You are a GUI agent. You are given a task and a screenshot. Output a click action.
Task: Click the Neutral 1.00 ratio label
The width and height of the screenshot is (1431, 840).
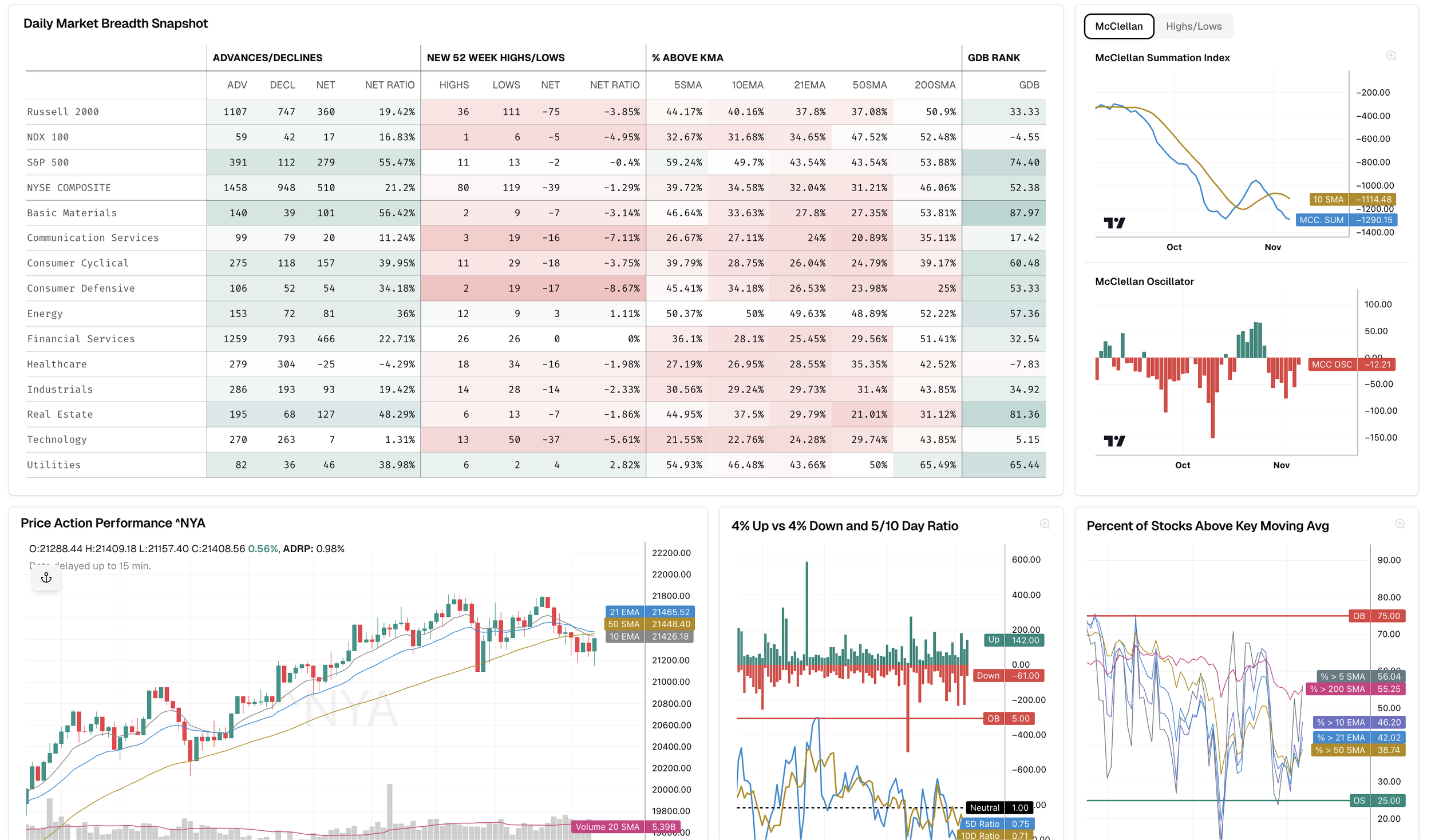point(999,808)
